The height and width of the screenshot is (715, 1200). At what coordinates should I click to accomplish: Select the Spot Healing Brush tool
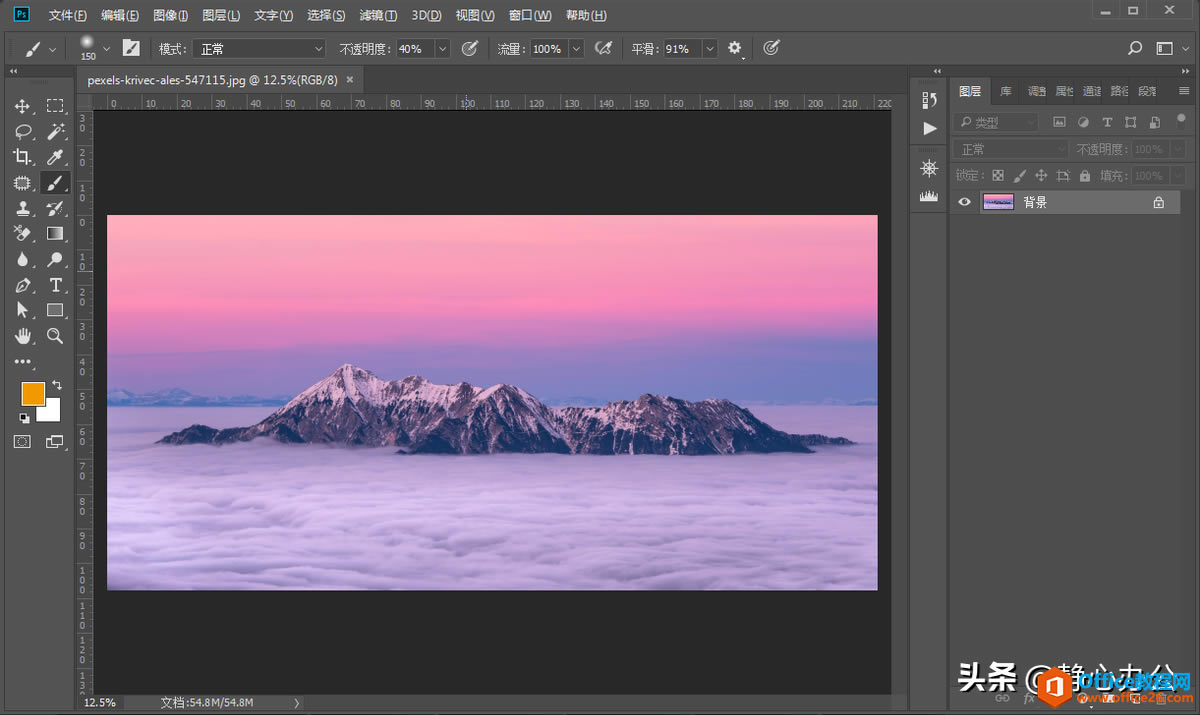tap(22, 183)
